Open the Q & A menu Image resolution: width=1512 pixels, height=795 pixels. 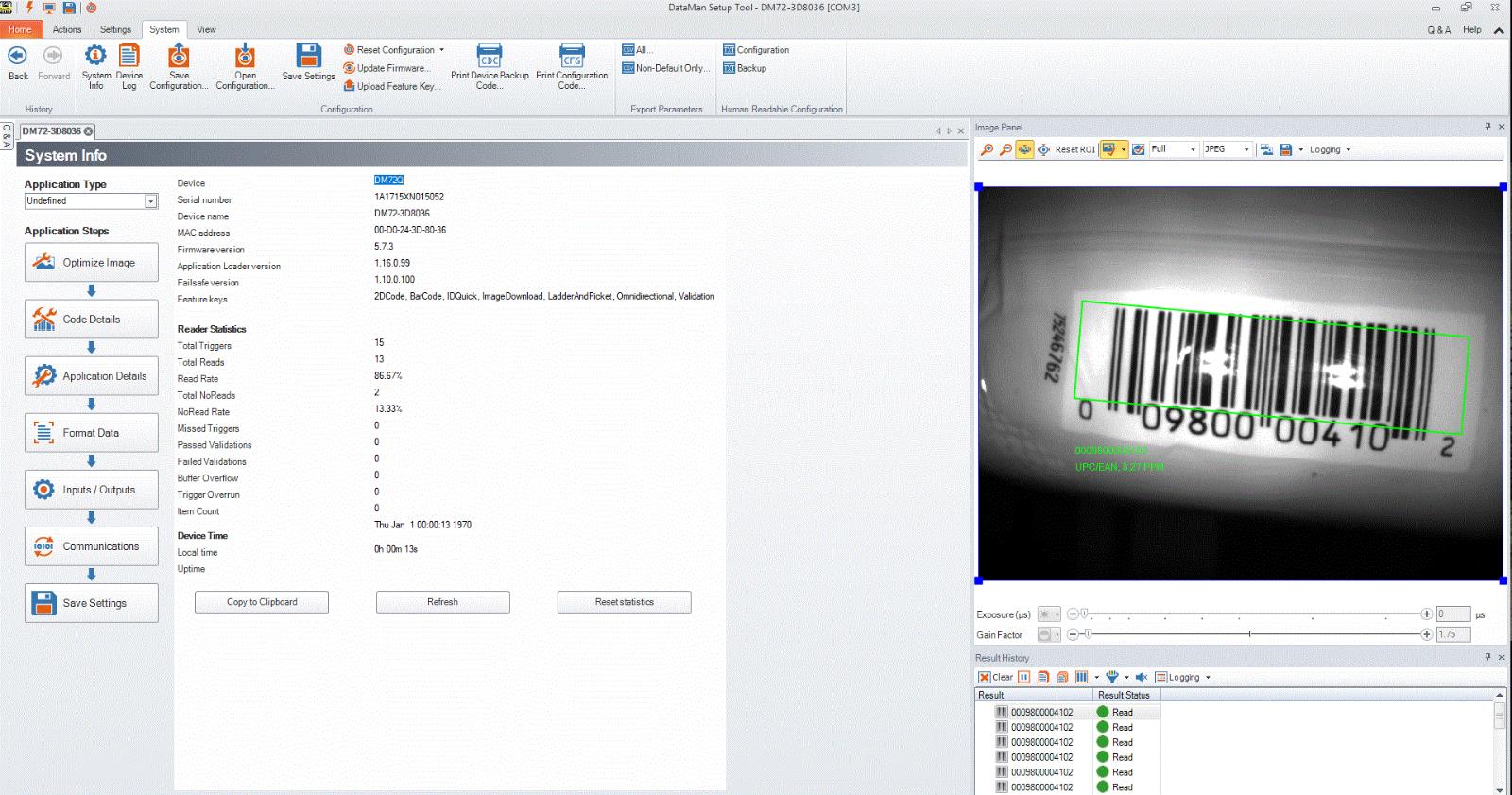tap(1438, 30)
